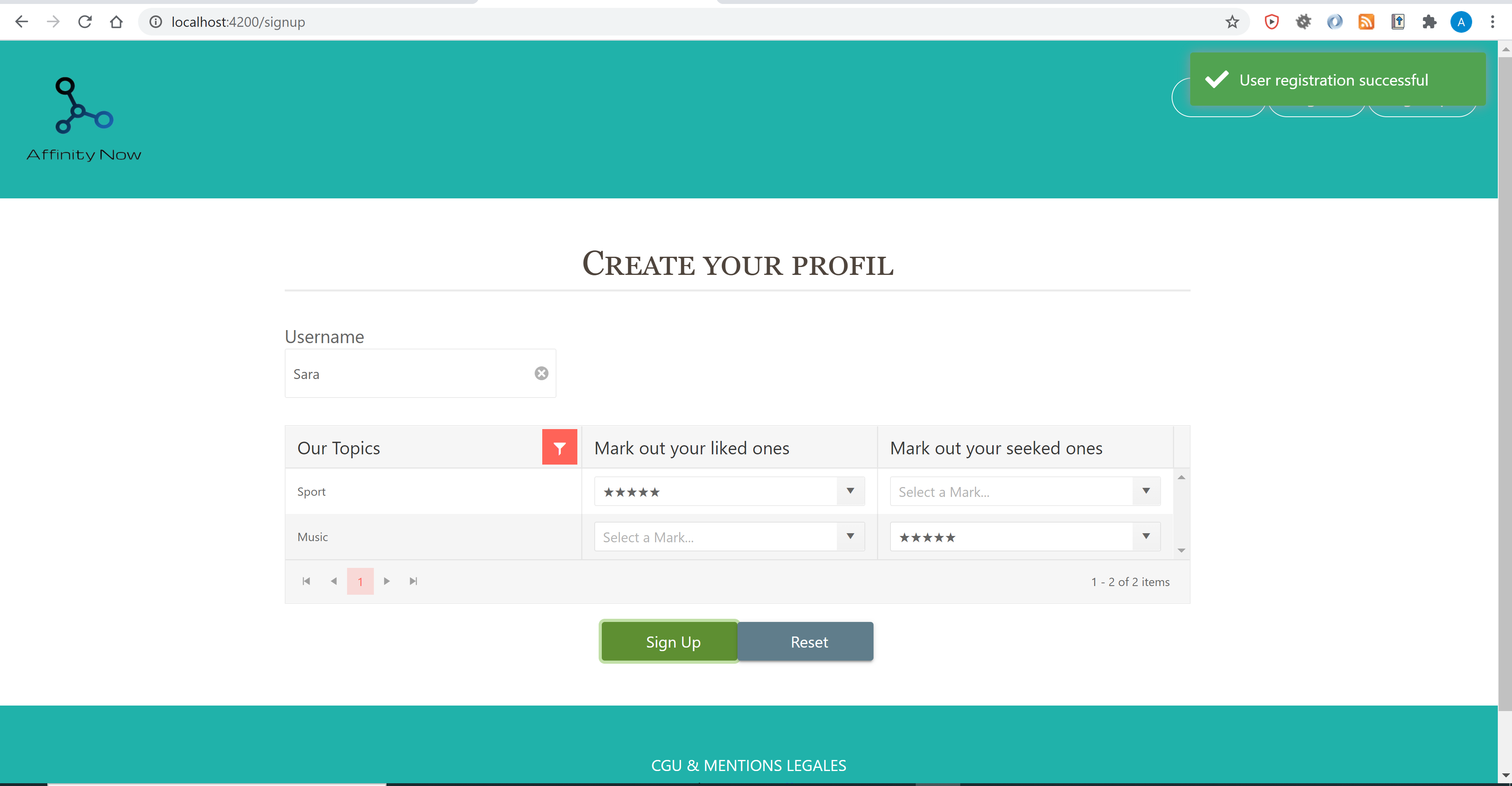Go to Chrome home page
The image size is (1512, 786).
[x=116, y=22]
